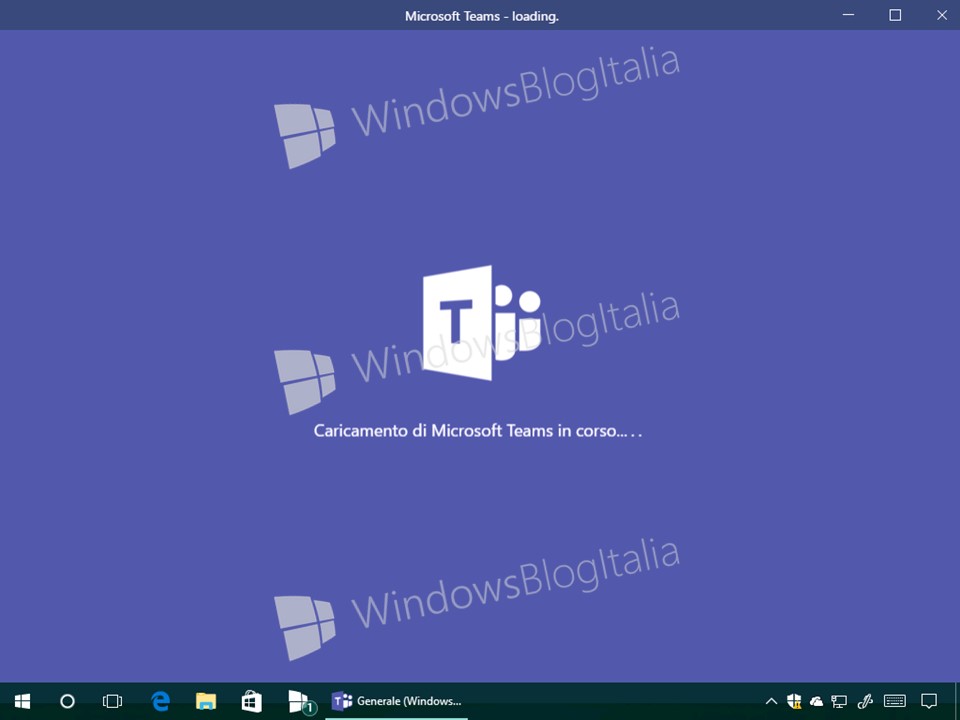Screen dimensions: 960x720
Task: Close the Microsoft Teams loading window
Action: tap(942, 15)
